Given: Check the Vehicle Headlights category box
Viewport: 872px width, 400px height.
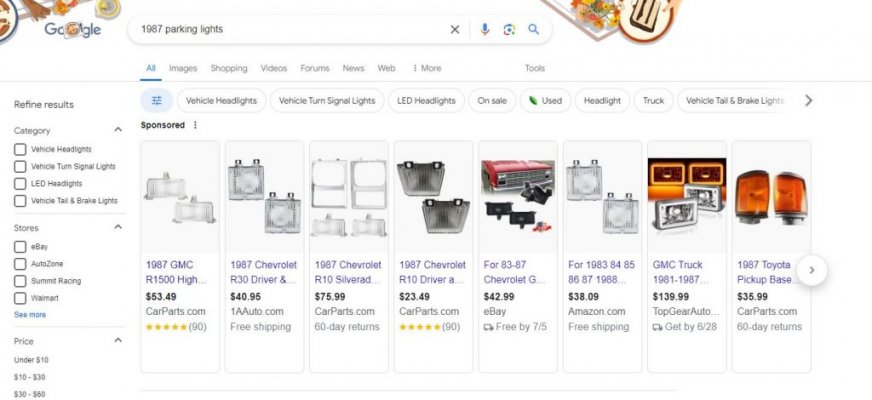Looking at the screenshot, I should (x=20, y=150).
